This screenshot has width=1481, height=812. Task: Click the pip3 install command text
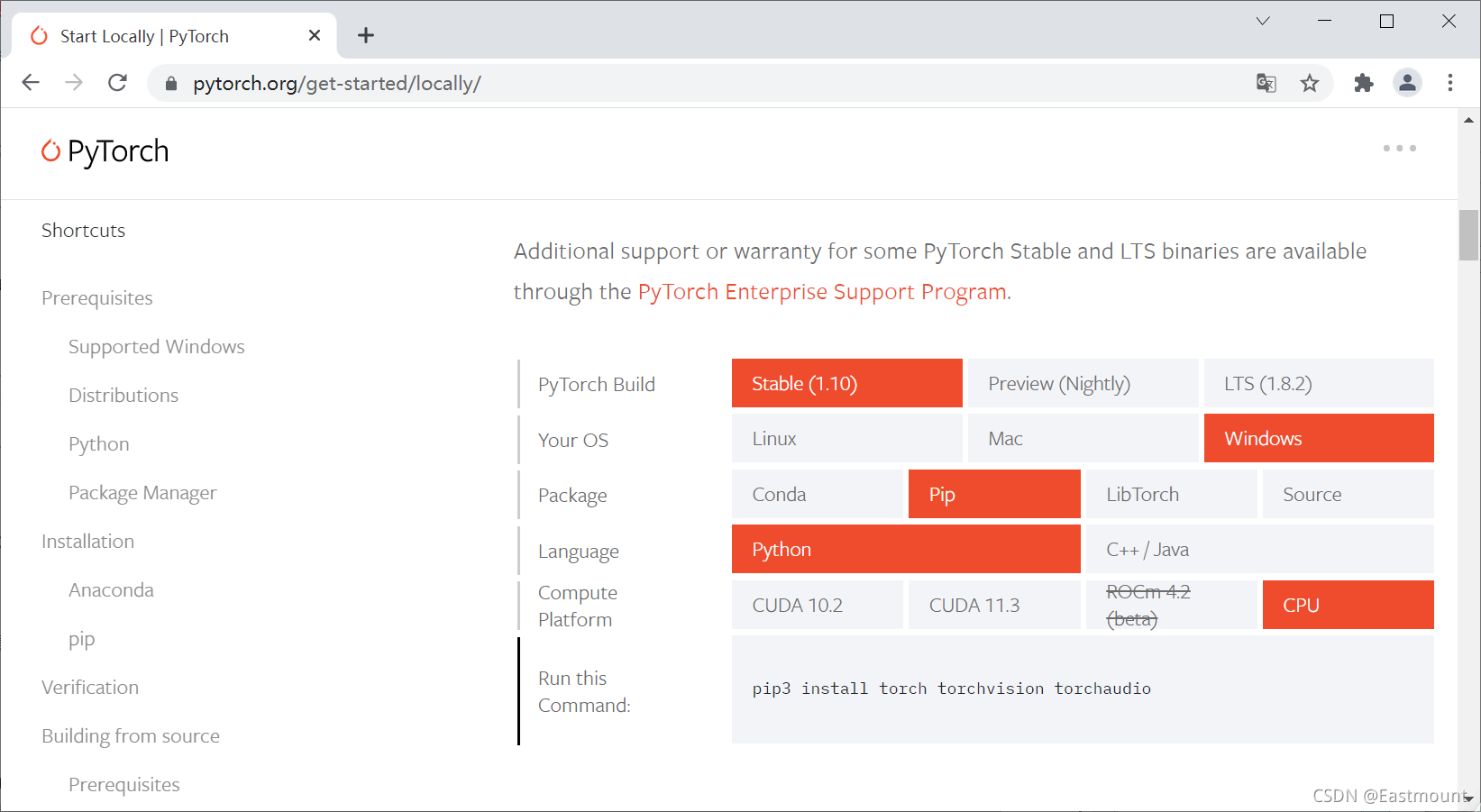point(952,689)
